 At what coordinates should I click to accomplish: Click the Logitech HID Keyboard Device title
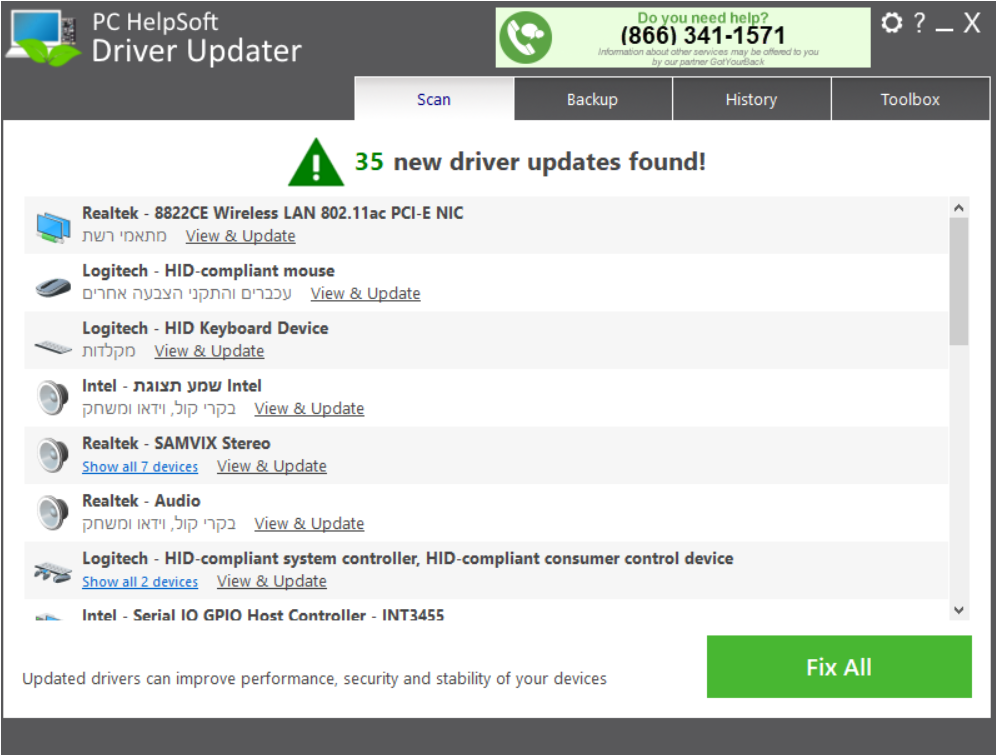point(205,328)
